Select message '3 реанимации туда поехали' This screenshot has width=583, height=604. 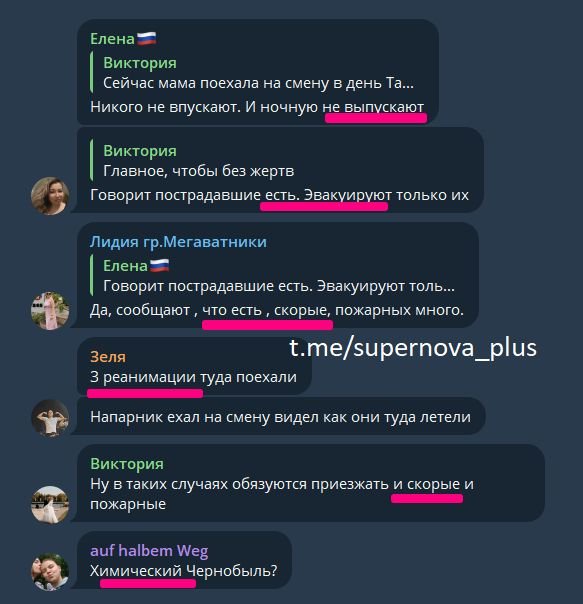pyautogui.click(x=193, y=377)
